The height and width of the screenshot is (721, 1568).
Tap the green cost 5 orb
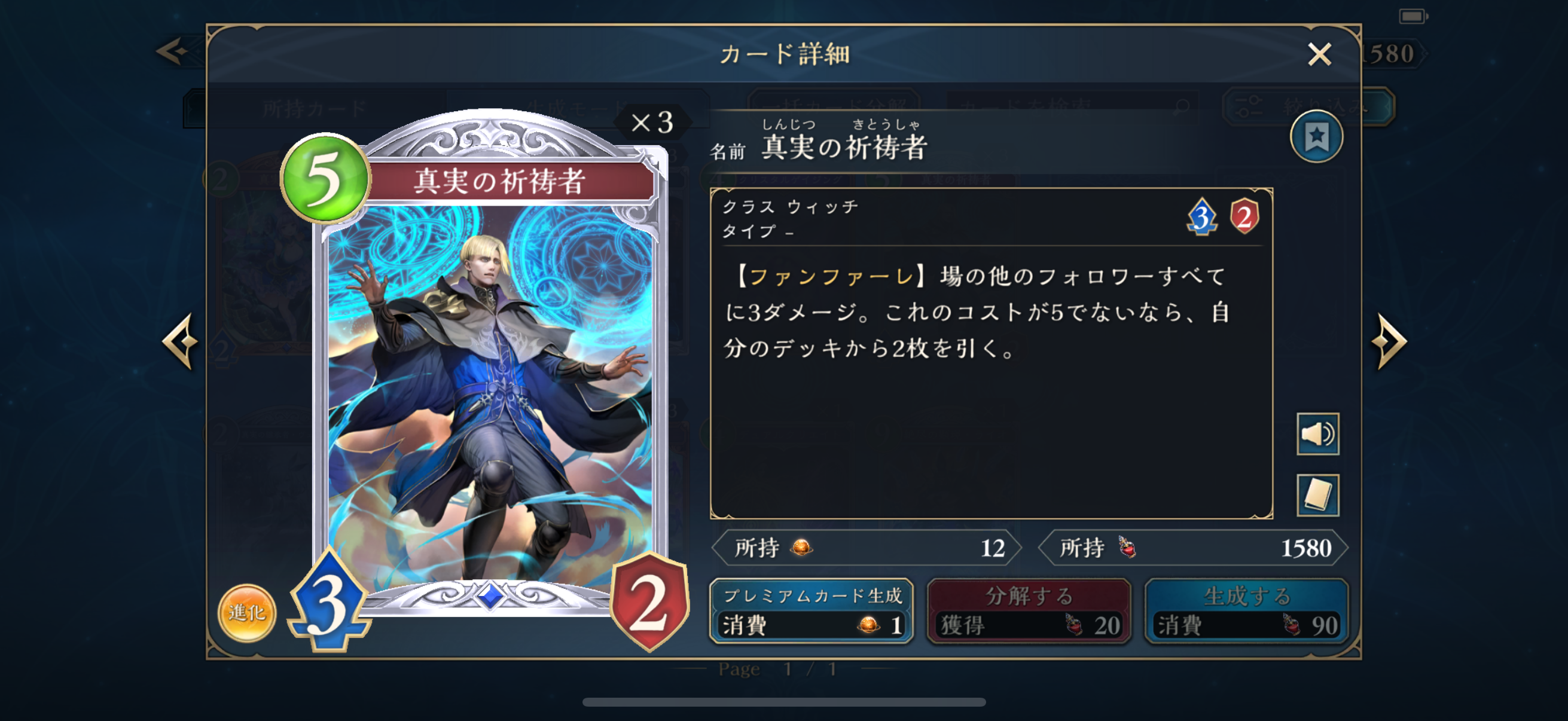coord(325,178)
